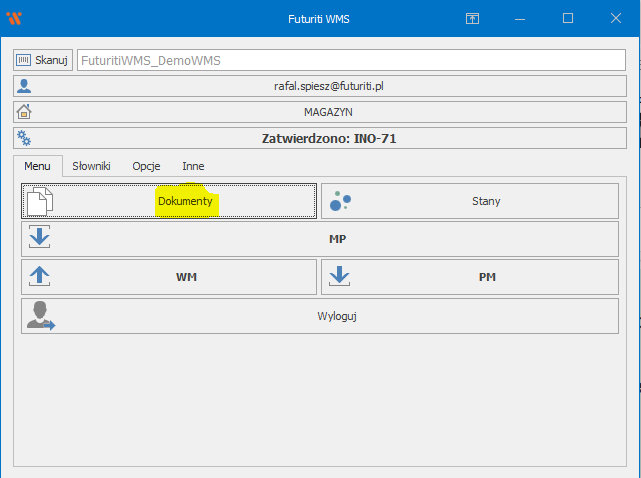Open the Dokumenty section

[x=185, y=201]
